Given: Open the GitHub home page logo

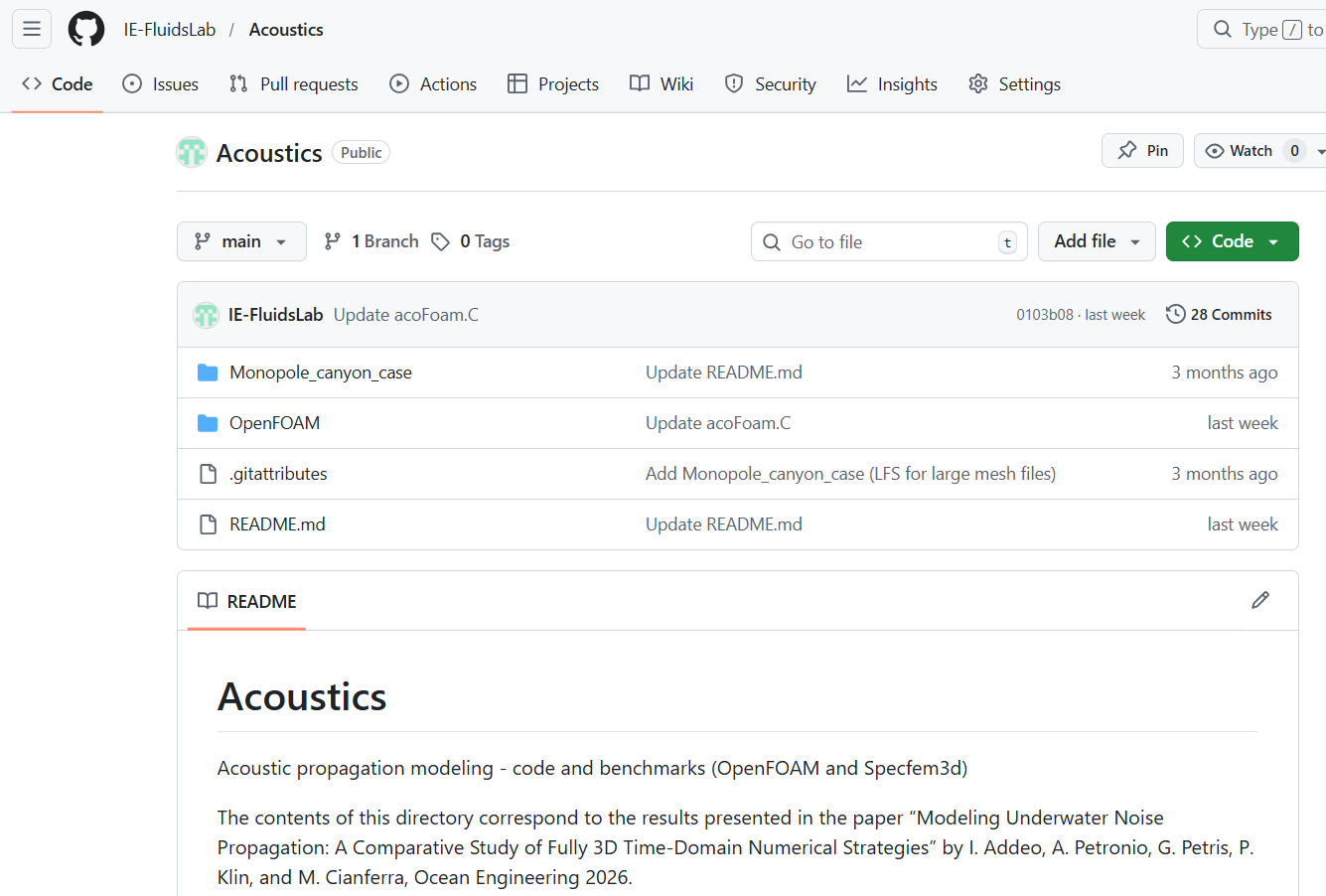Looking at the screenshot, I should pos(85,29).
